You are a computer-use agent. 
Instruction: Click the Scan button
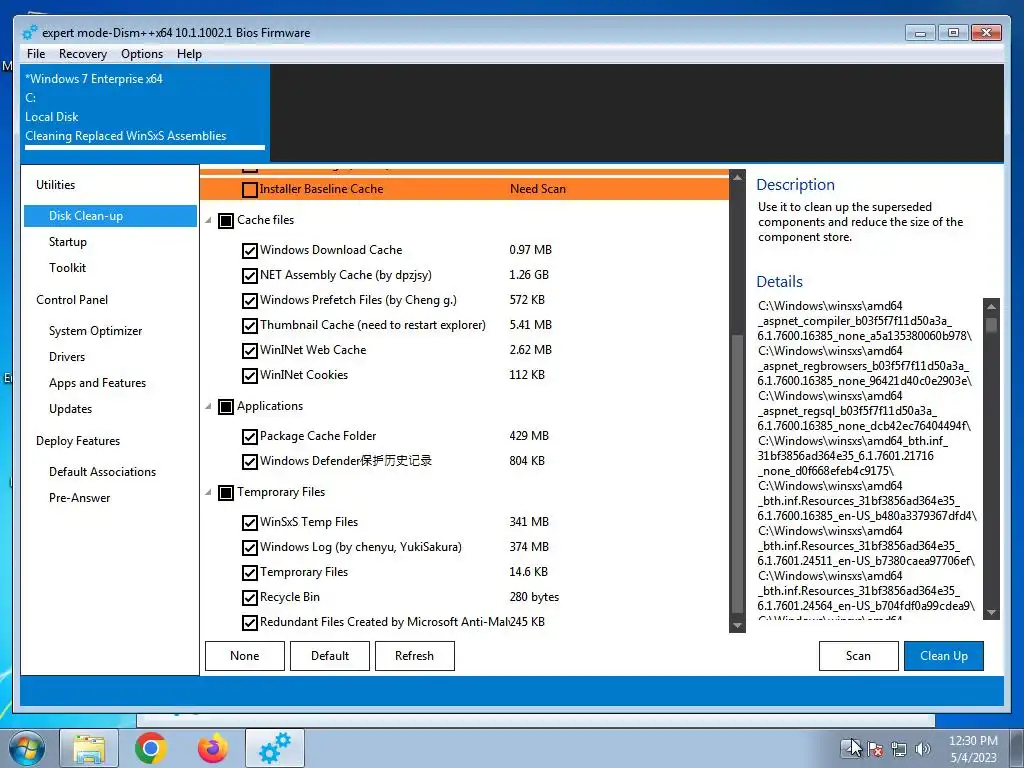tap(858, 656)
